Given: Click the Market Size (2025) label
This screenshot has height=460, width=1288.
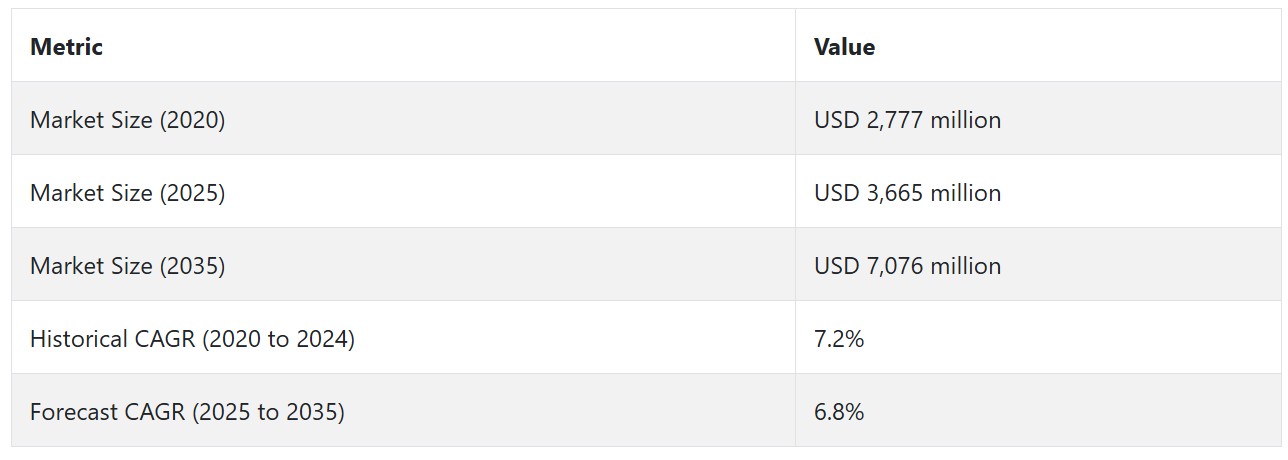Looking at the screenshot, I should coord(128,193).
